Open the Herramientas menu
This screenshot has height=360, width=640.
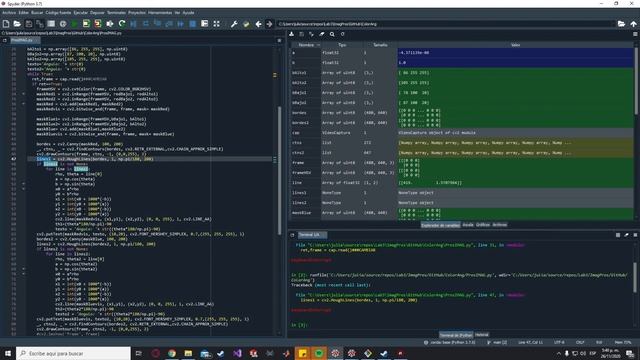pos(160,13)
